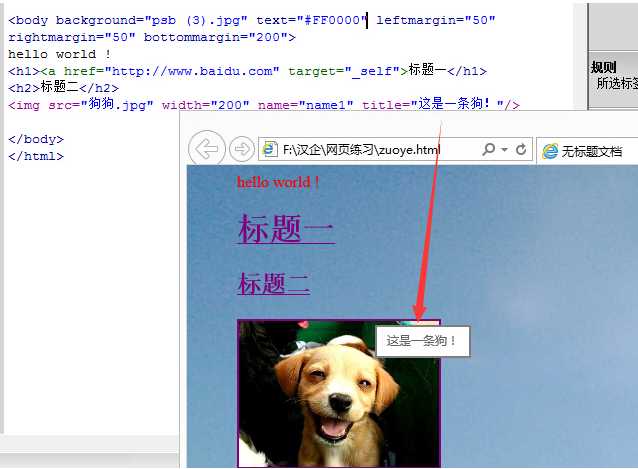The height and width of the screenshot is (469, 638).
Task: Select the 规则 panel heading
Action: point(604,67)
